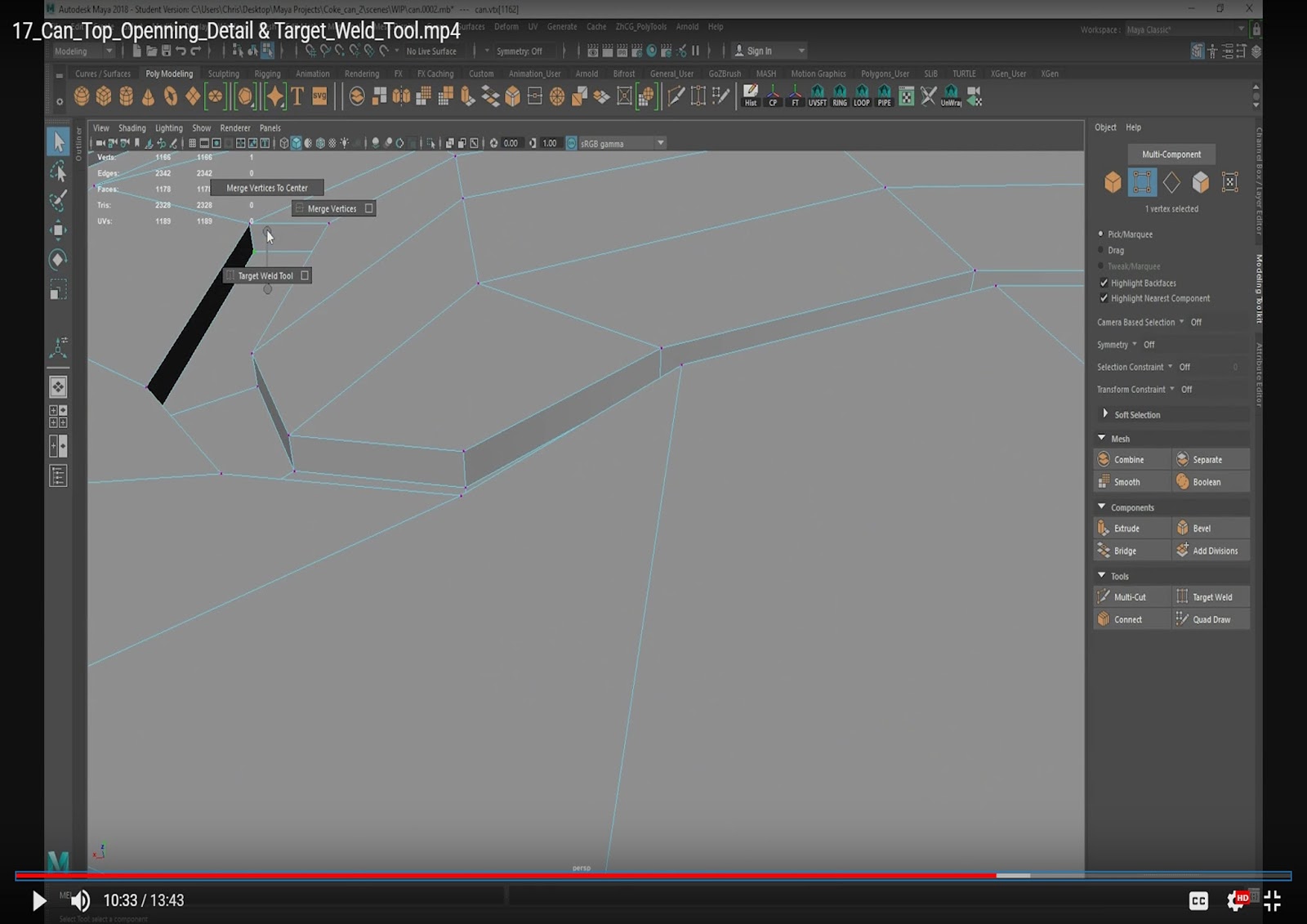
Task: Switch to face selection mode in Modeling Toolkit
Action: point(1201,181)
